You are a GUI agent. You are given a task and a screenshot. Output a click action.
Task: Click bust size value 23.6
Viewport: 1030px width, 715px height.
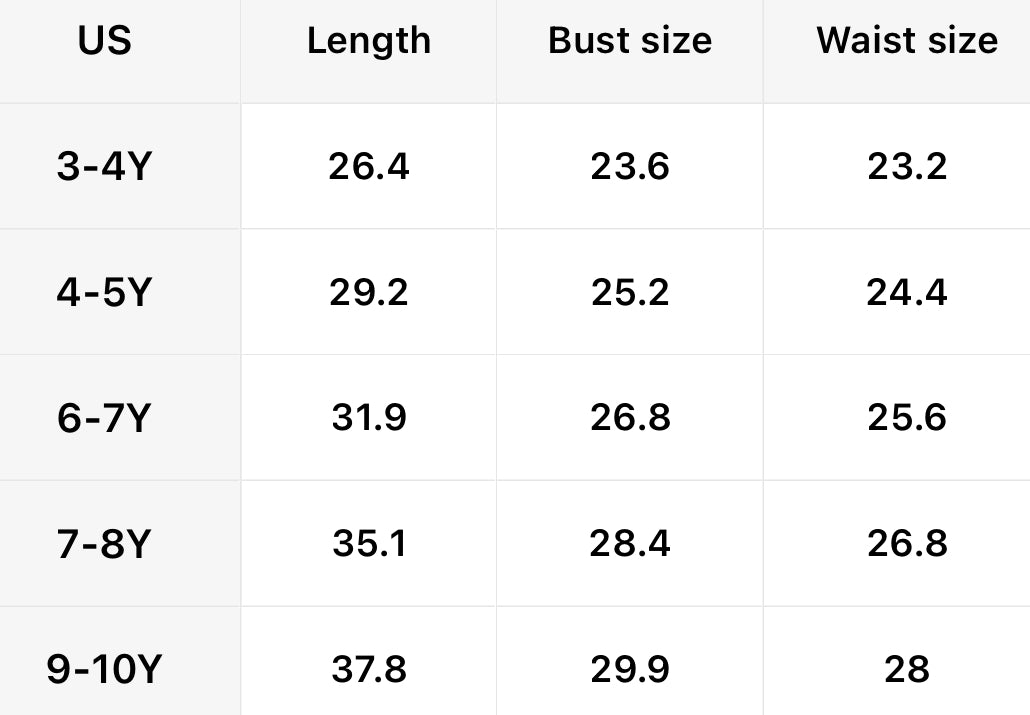pyautogui.click(x=630, y=166)
